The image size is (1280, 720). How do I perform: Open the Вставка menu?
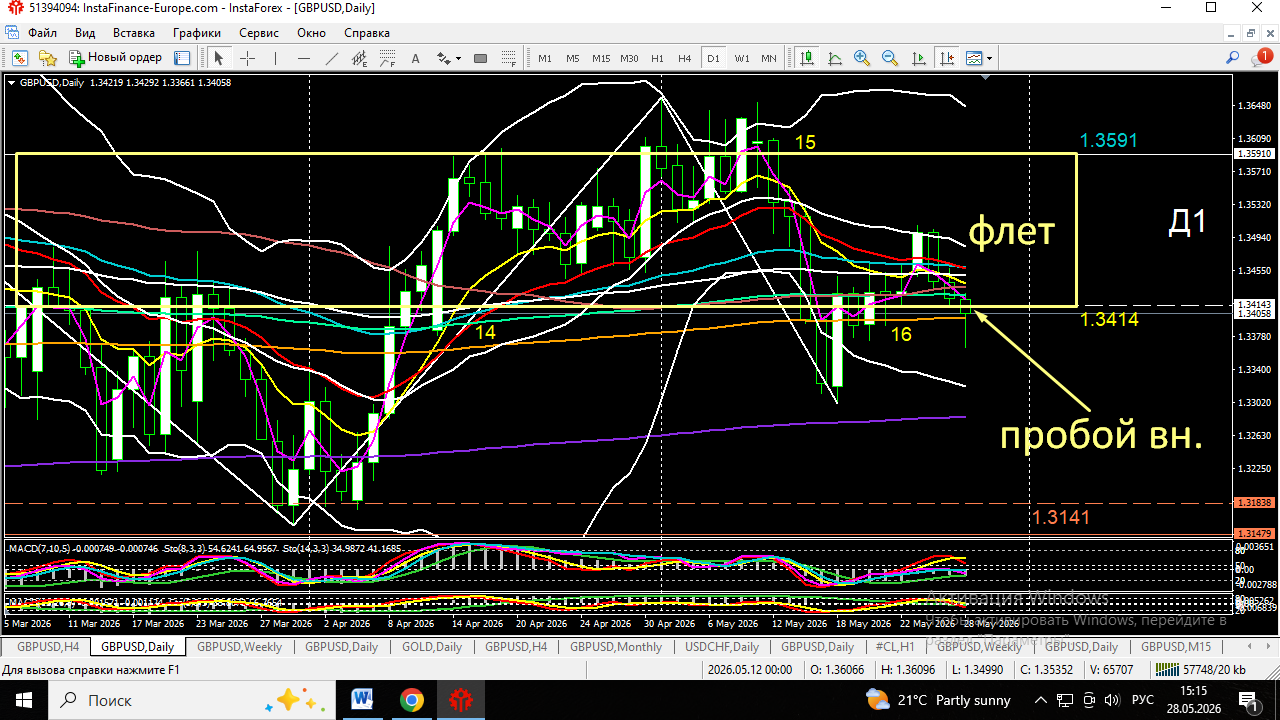click(x=133, y=33)
